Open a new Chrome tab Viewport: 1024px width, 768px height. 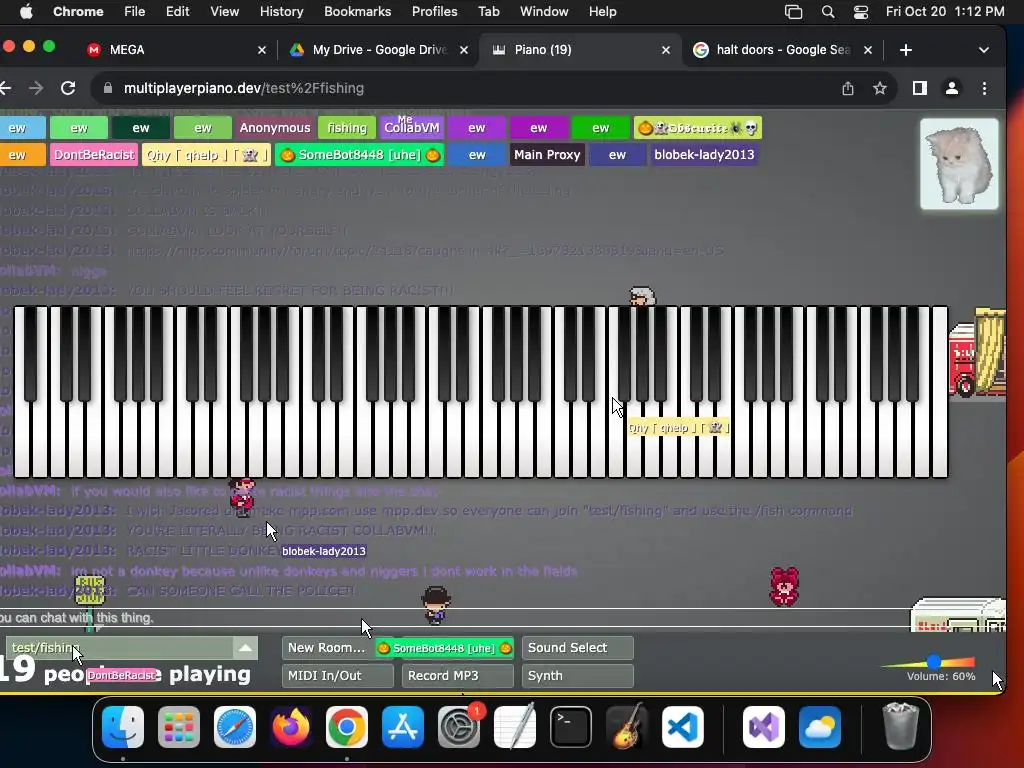[905, 50]
